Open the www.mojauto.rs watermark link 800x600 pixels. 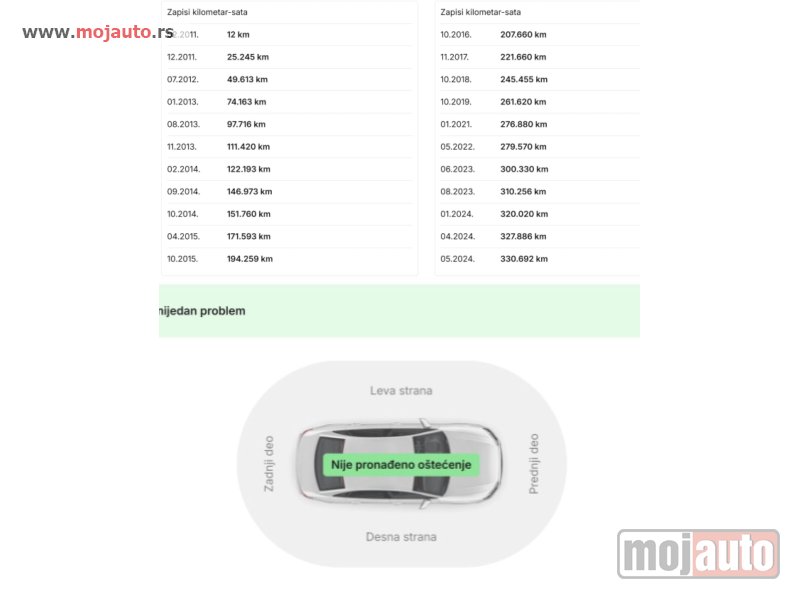[97, 32]
